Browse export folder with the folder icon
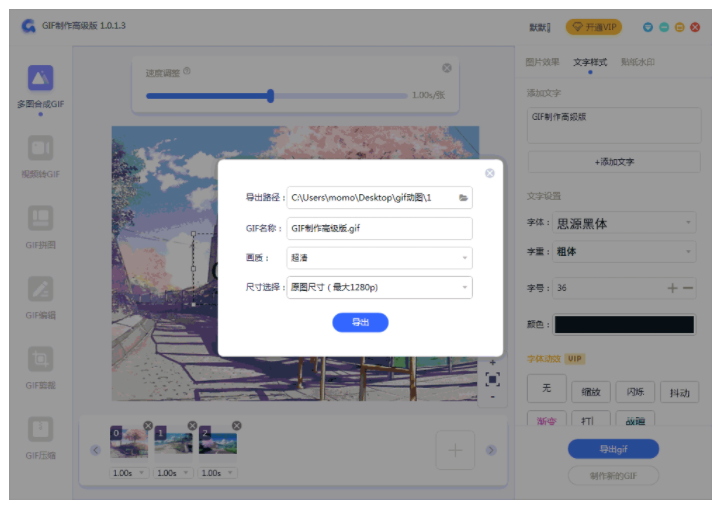The image size is (720, 510). (x=463, y=198)
